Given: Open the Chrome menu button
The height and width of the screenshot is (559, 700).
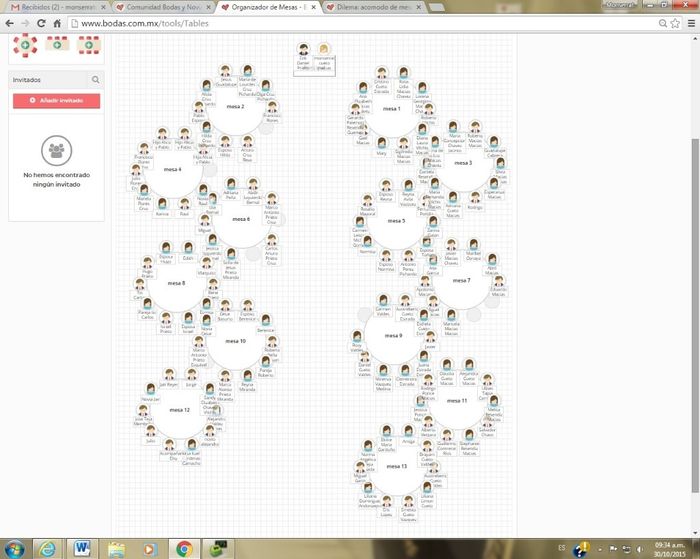Looking at the screenshot, I should click(688, 22).
